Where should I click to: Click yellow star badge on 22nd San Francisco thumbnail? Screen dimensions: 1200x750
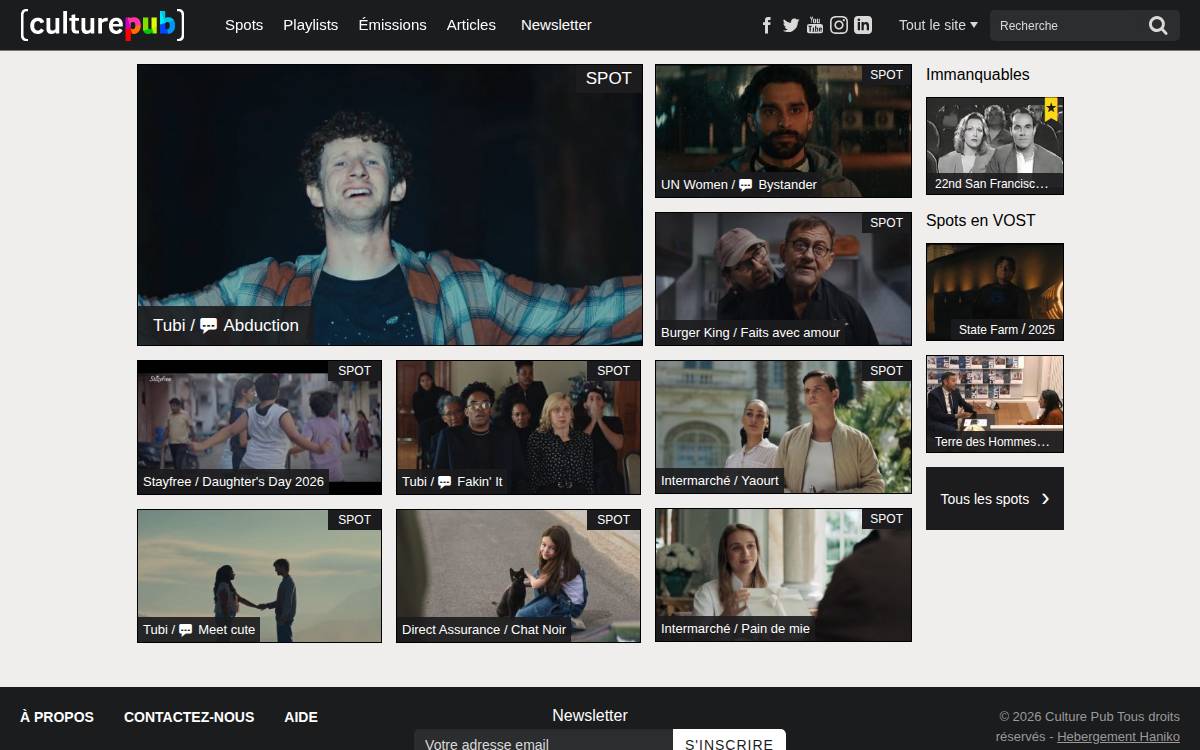1051,110
